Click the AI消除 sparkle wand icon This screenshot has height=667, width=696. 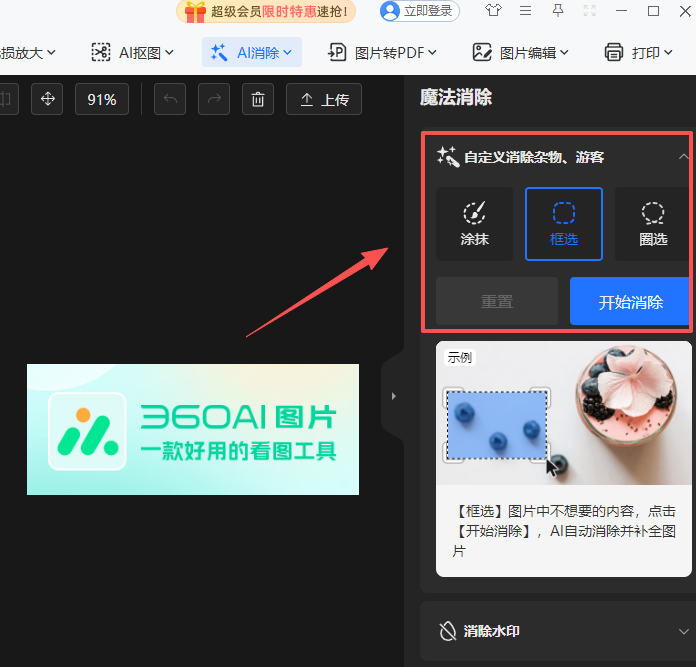[x=219, y=52]
